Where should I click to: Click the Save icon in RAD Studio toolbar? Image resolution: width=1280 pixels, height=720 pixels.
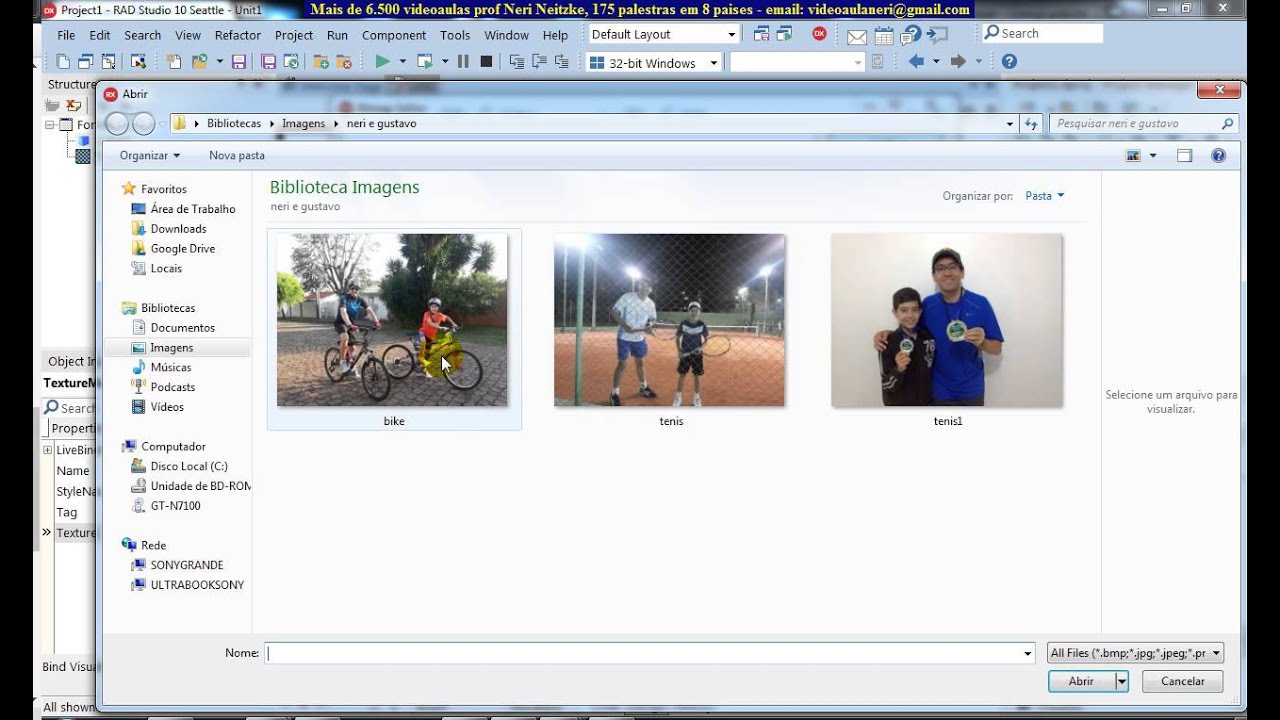[x=239, y=62]
